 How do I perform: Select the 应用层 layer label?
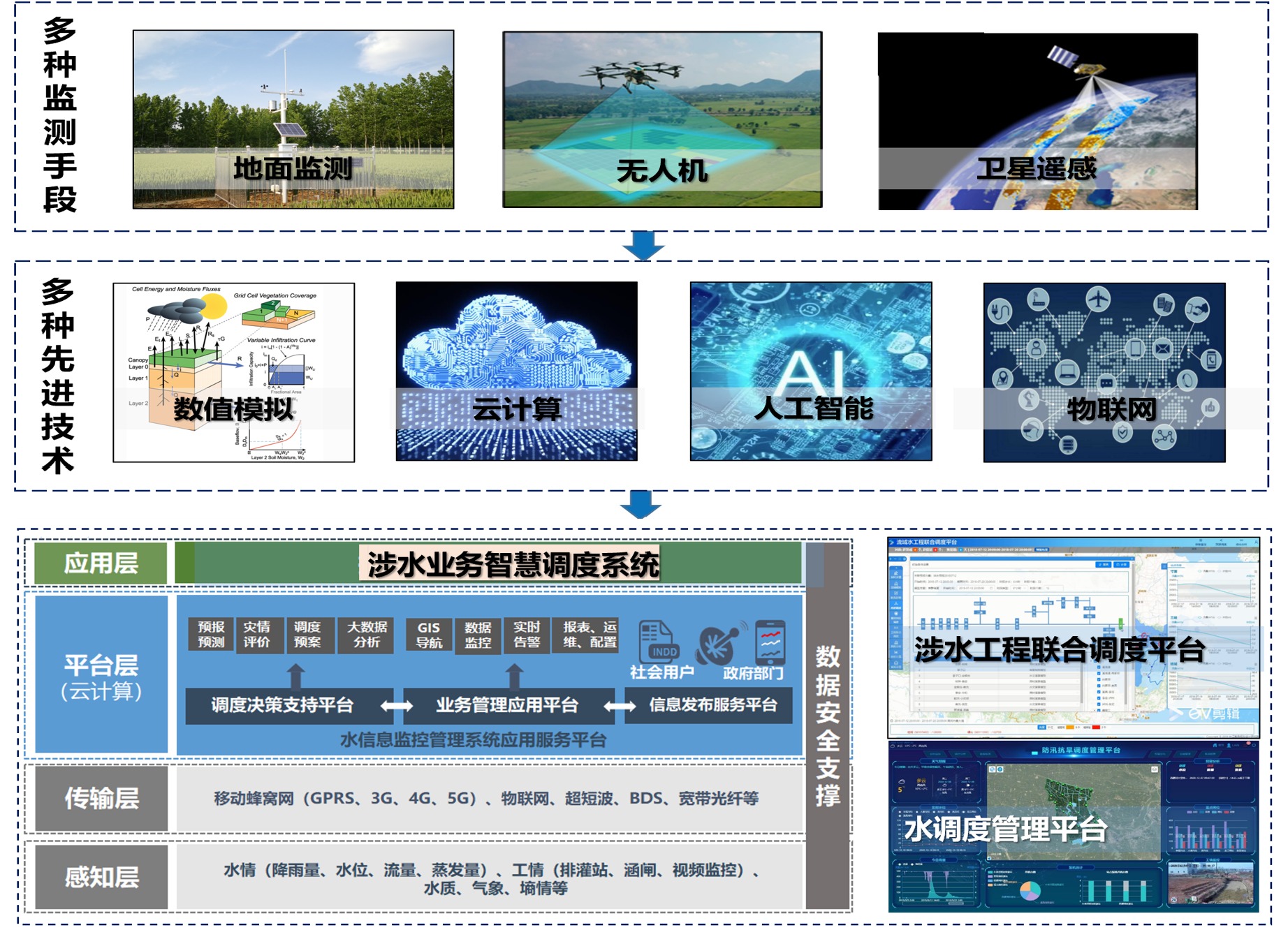point(101,563)
